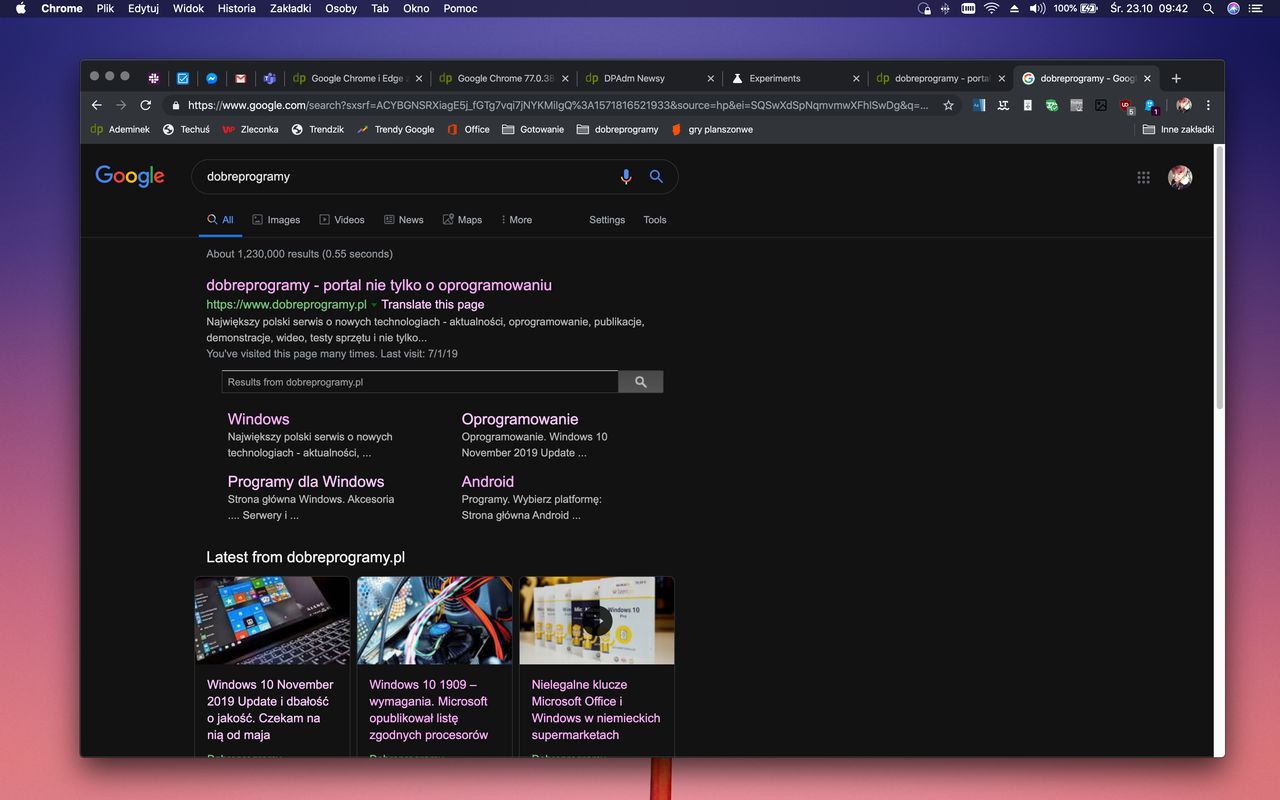Open the Zakładki menu in menu bar
This screenshot has width=1280, height=800.
tap(290, 8)
